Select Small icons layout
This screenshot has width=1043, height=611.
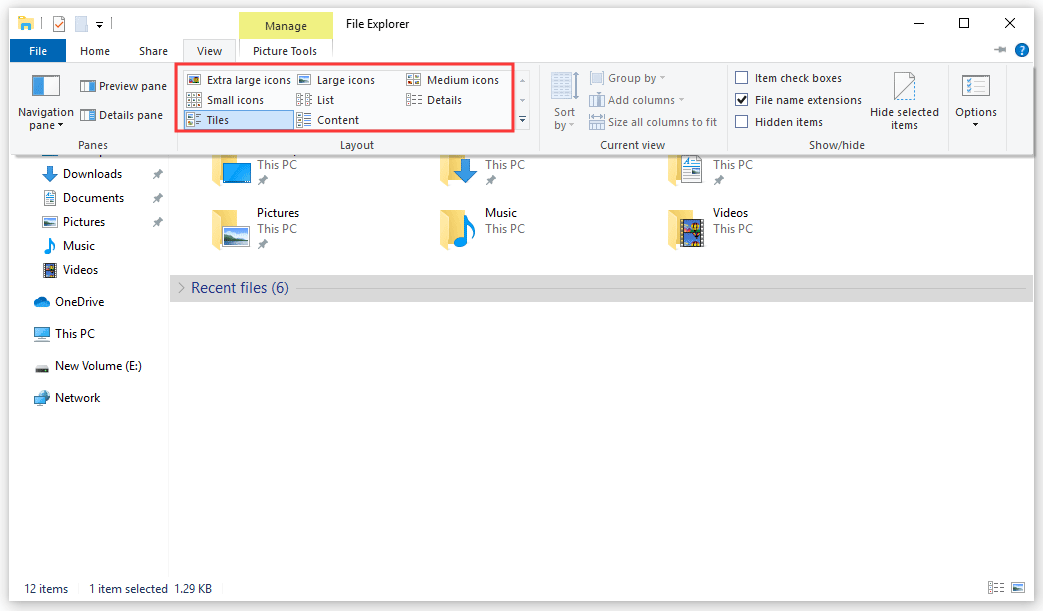click(225, 100)
